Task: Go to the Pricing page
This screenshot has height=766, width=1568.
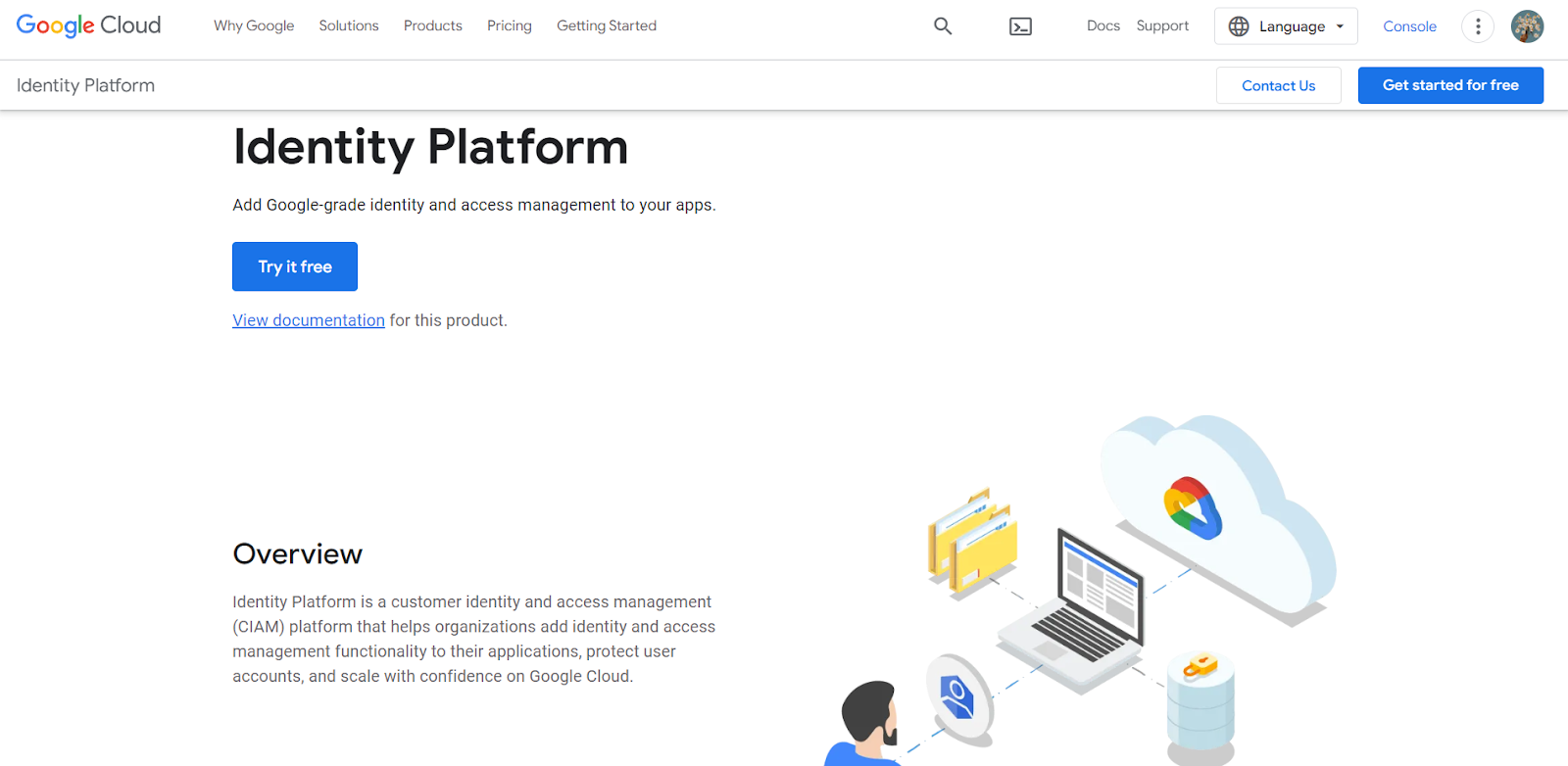Action: 510,25
